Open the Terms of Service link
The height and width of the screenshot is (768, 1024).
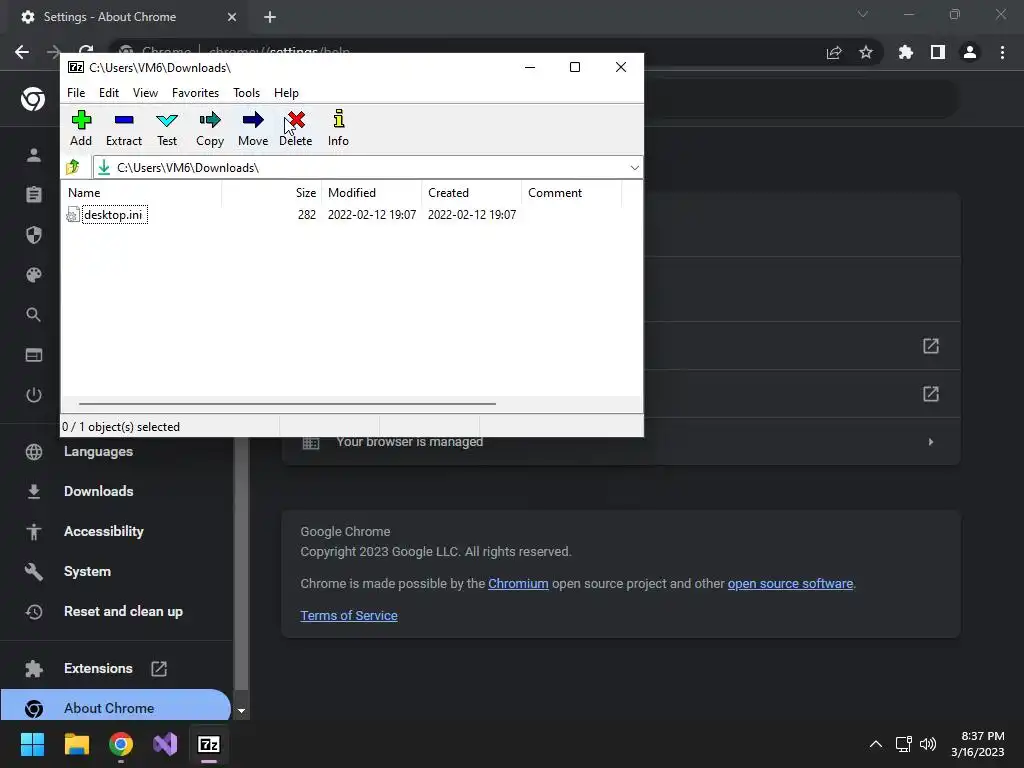(349, 615)
